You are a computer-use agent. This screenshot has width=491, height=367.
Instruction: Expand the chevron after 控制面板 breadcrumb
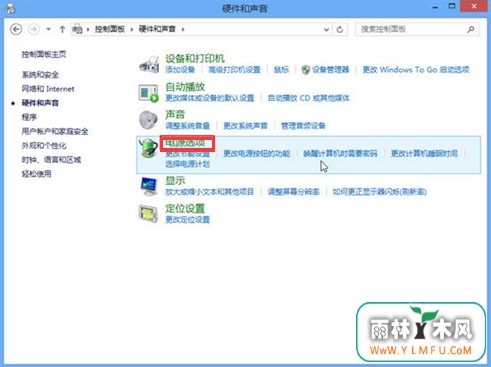pos(132,29)
